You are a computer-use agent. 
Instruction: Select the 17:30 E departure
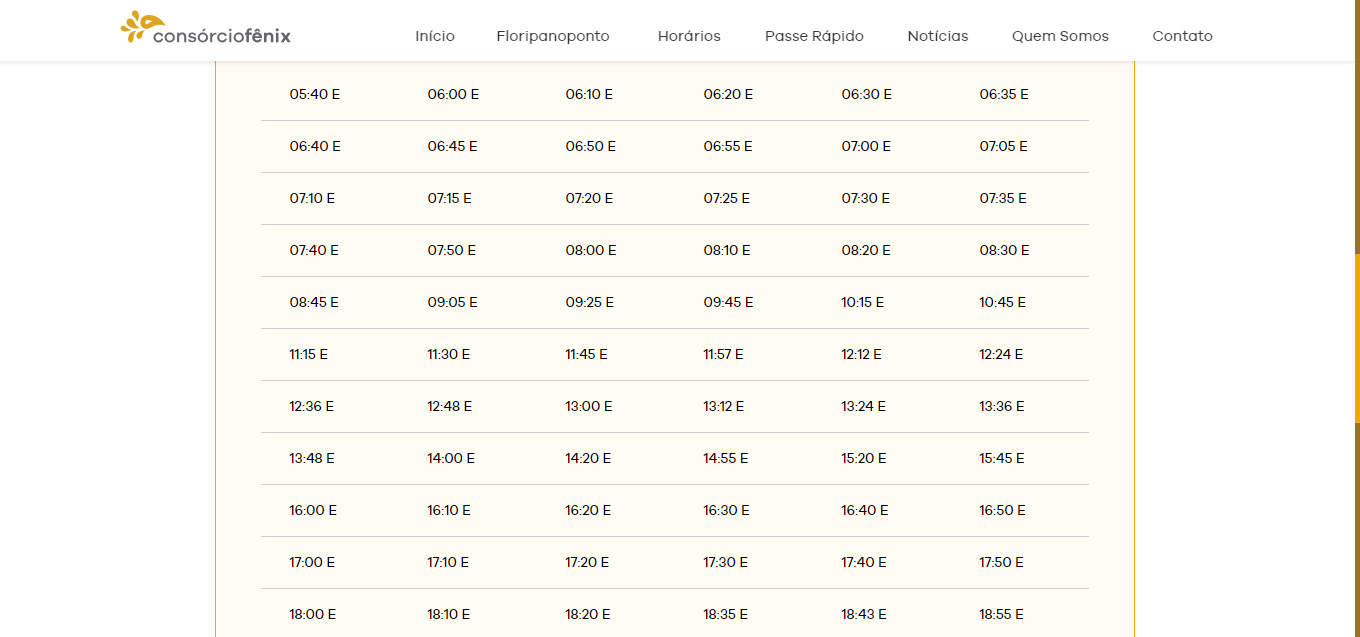pos(725,562)
